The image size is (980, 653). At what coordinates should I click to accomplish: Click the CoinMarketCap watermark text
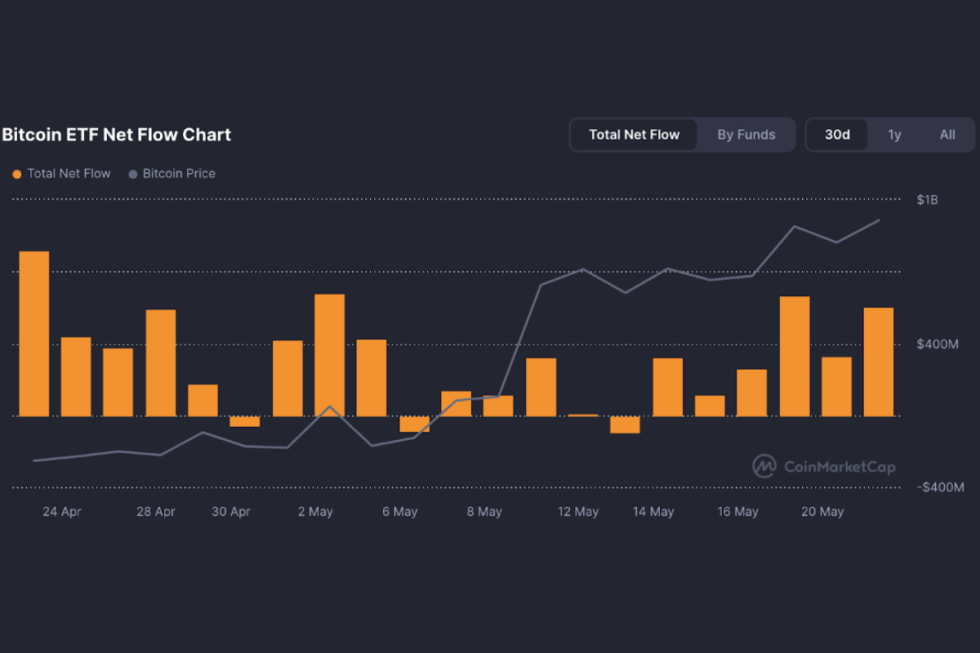(x=840, y=467)
